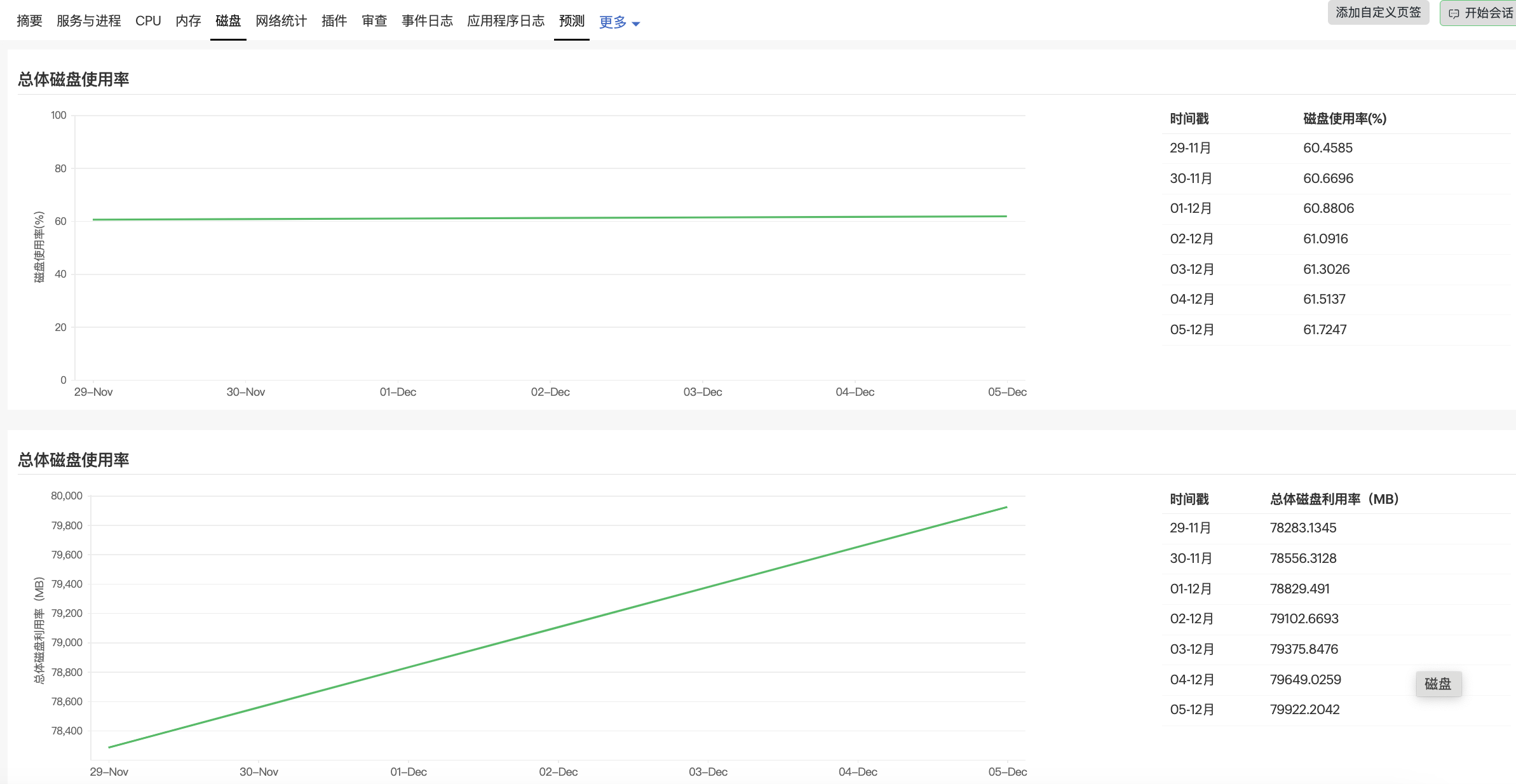Screen dimensions: 1516x784
Task: Click the 预测 forecast tab
Action: [571, 21]
